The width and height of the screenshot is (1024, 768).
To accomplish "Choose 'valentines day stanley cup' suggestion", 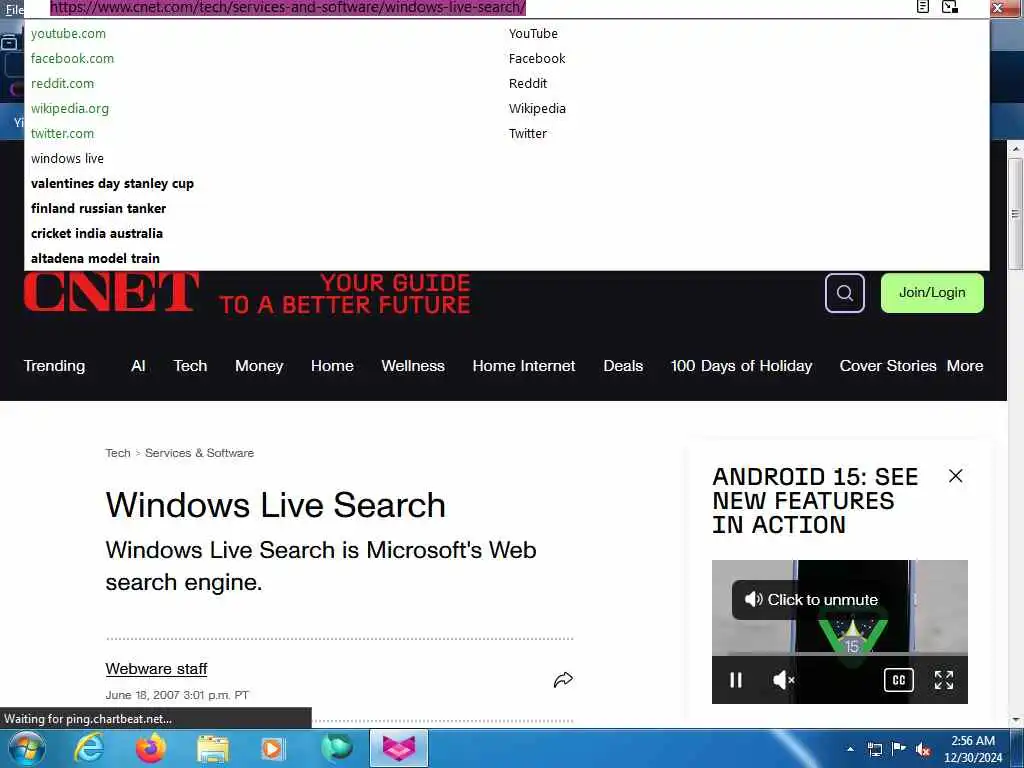I will 507,184.
